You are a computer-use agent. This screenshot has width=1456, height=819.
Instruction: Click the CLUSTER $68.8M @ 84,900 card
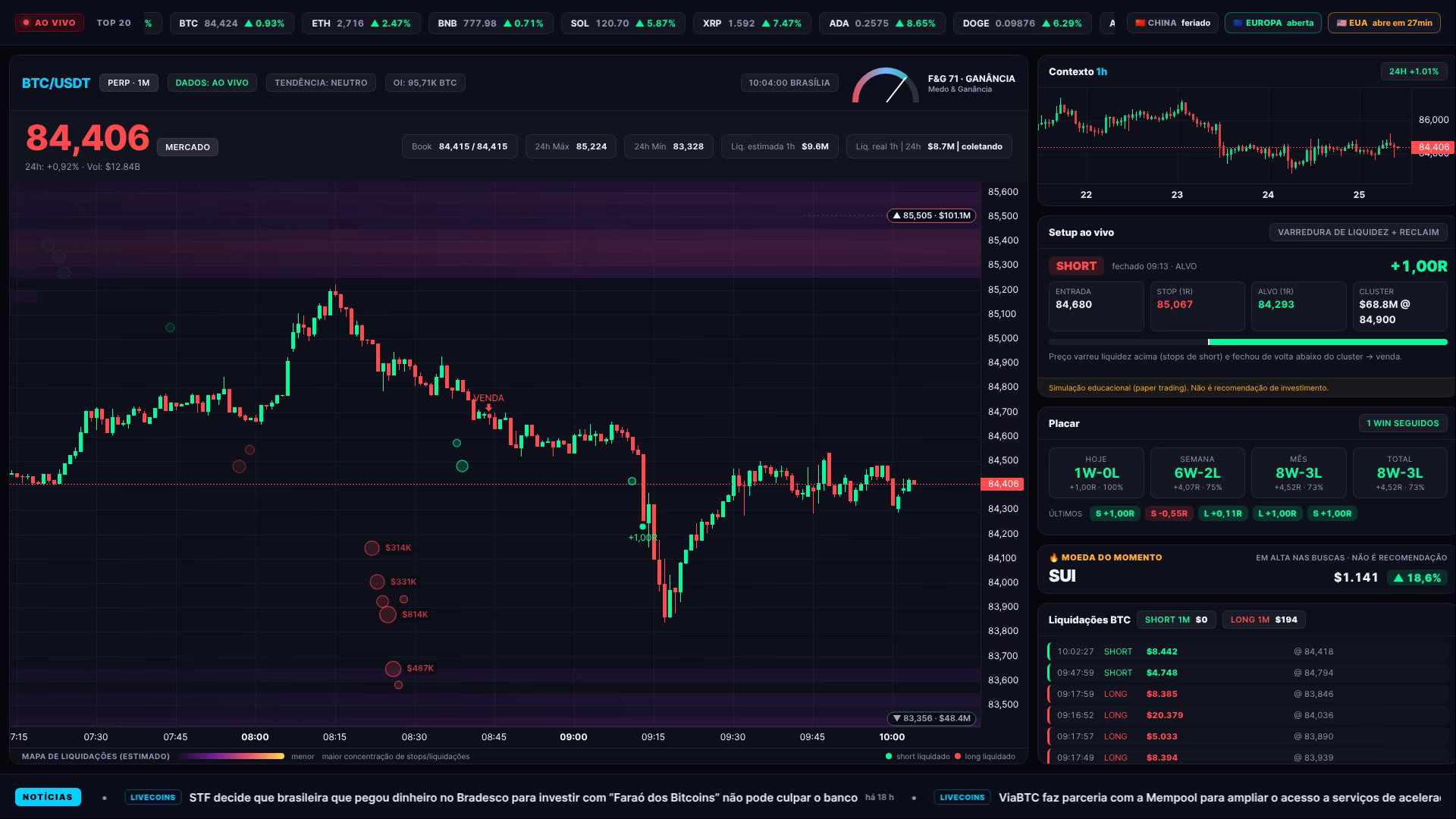click(x=1400, y=306)
